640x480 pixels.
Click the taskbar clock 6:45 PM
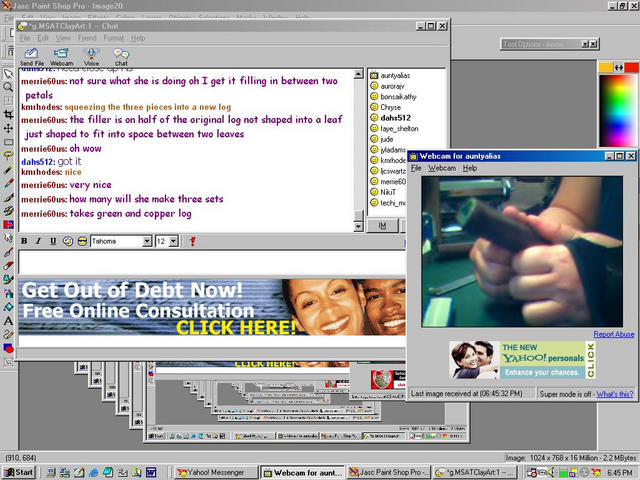click(620, 473)
